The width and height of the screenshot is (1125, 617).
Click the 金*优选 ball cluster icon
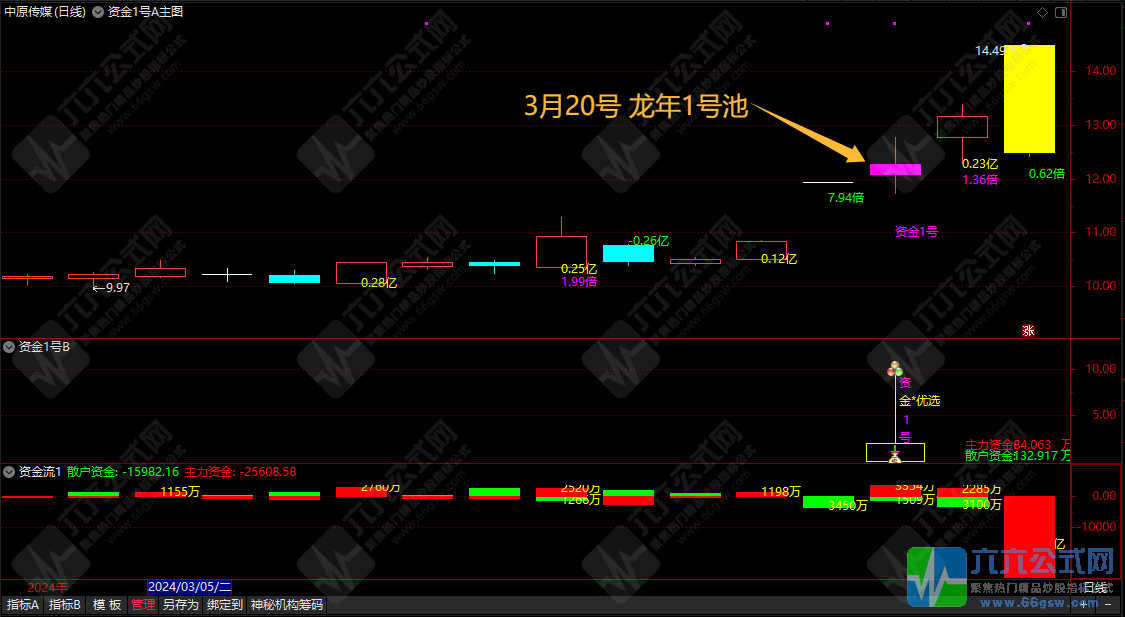coord(895,371)
